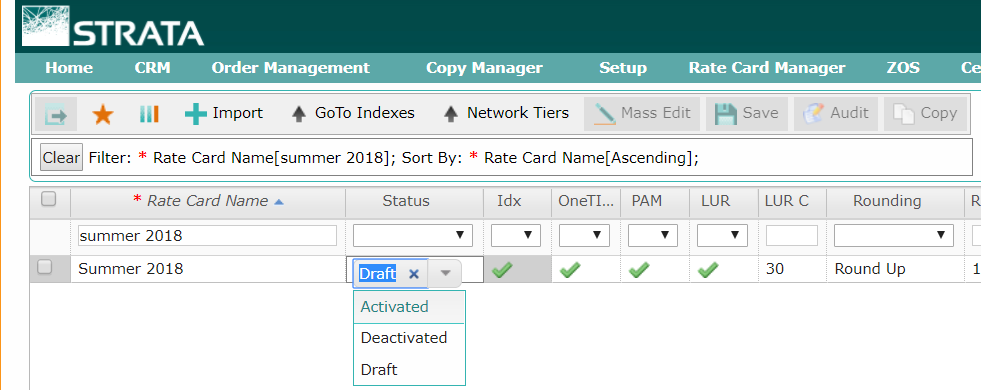Click the orange star favorites icon

(103, 115)
